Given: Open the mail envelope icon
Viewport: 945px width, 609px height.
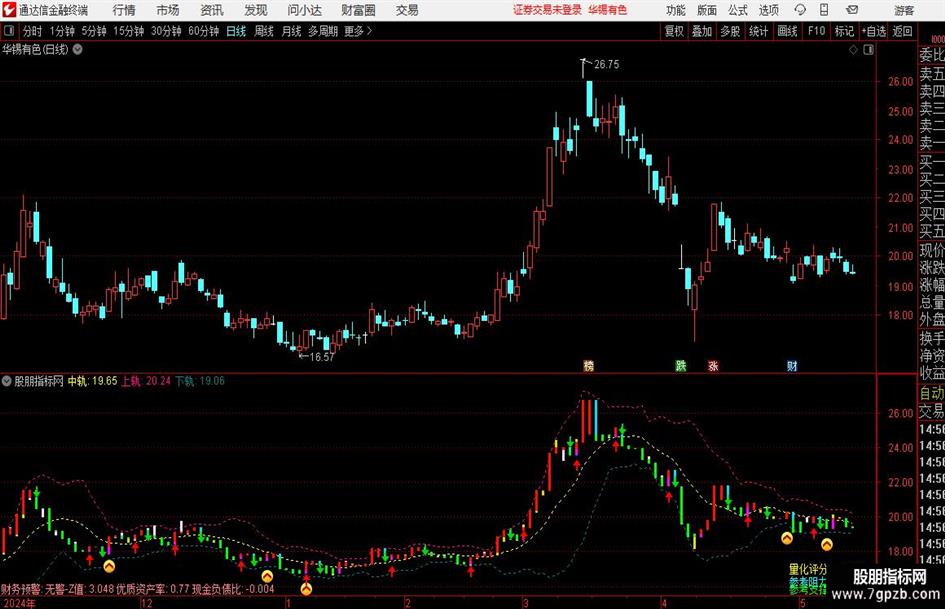Looking at the screenshot, I should (852, 10).
